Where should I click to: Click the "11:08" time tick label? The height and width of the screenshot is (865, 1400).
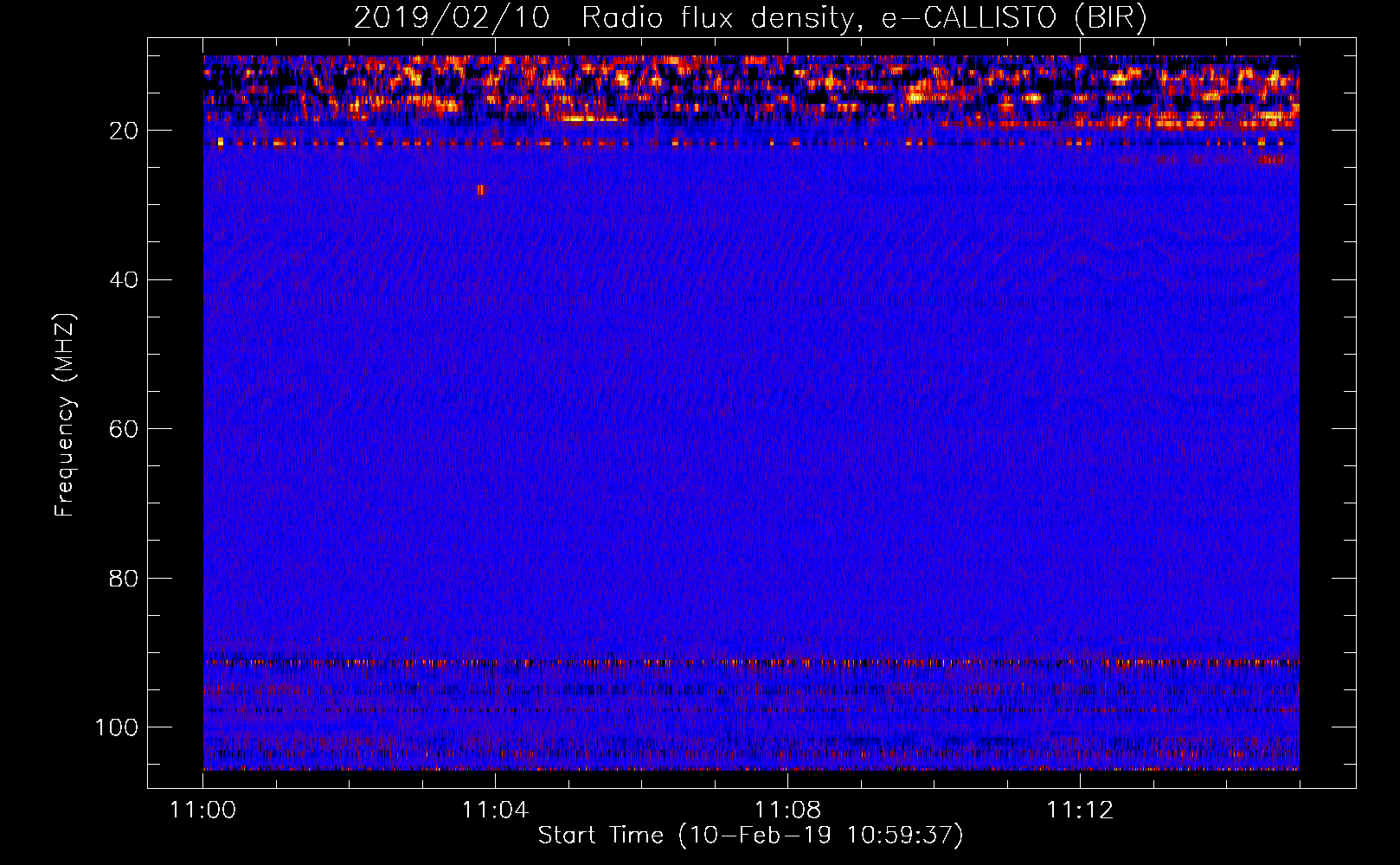pos(787,810)
